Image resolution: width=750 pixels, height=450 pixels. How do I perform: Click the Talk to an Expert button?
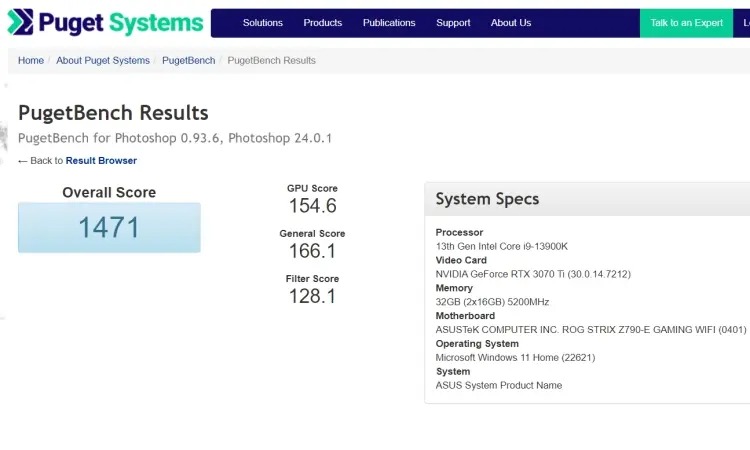pos(686,23)
